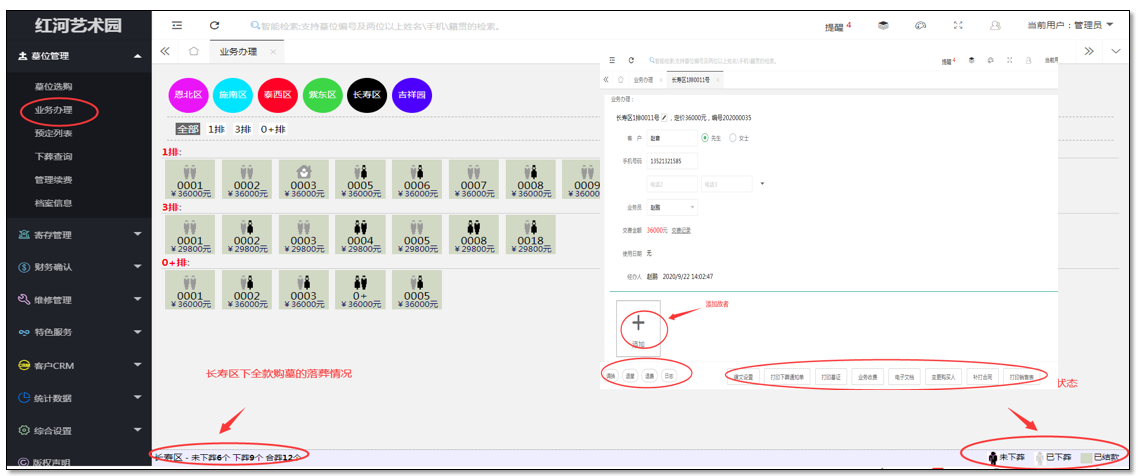Expand the 财务确认 sidebar section
Image resolution: width=1138 pixels, height=476 pixels.
point(75,267)
